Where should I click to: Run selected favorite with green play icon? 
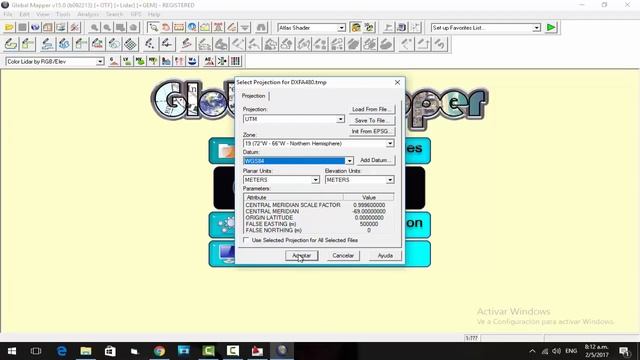pyautogui.click(x=551, y=27)
